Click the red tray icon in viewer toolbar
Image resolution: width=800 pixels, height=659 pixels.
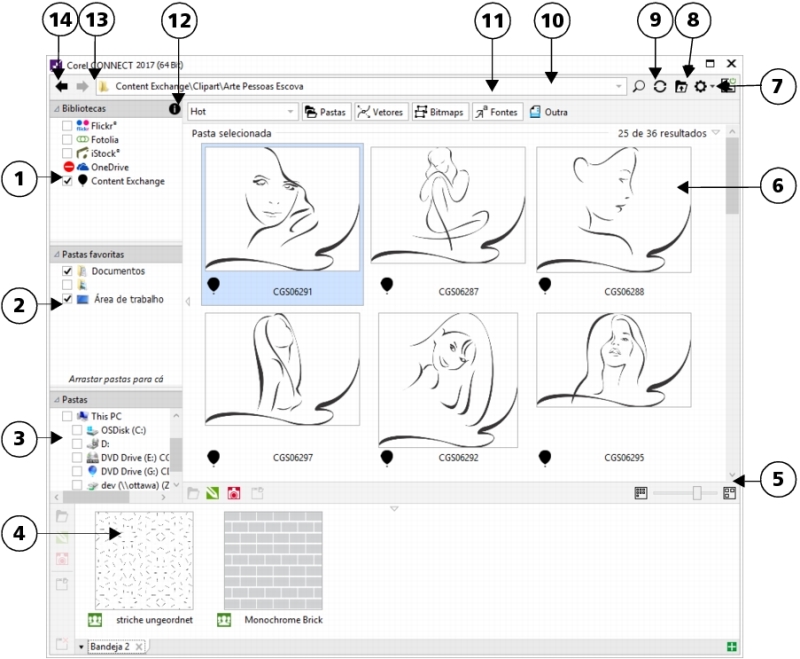[x=234, y=493]
